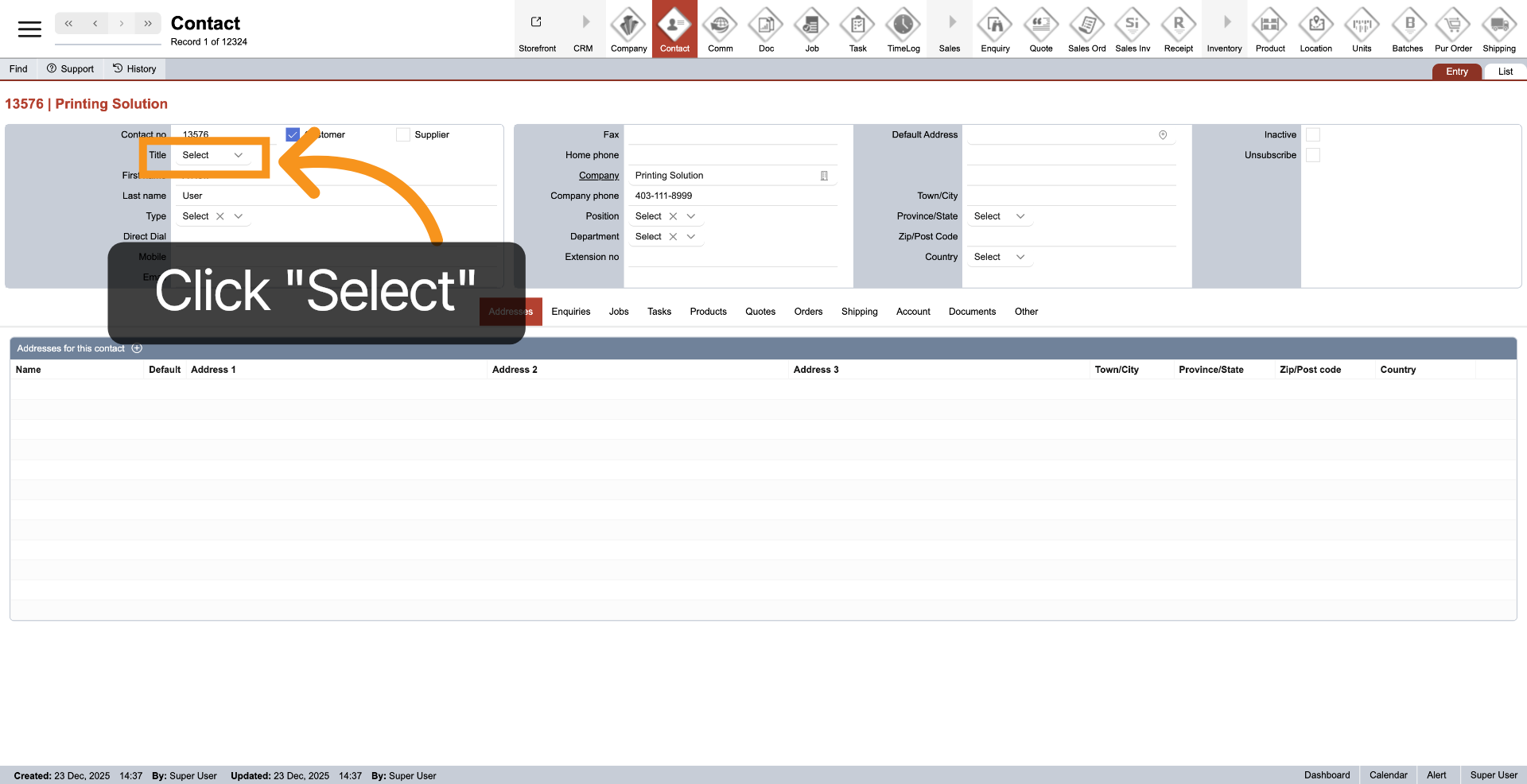Tick the Supplier checkbox
The image size is (1527, 784).
403,135
